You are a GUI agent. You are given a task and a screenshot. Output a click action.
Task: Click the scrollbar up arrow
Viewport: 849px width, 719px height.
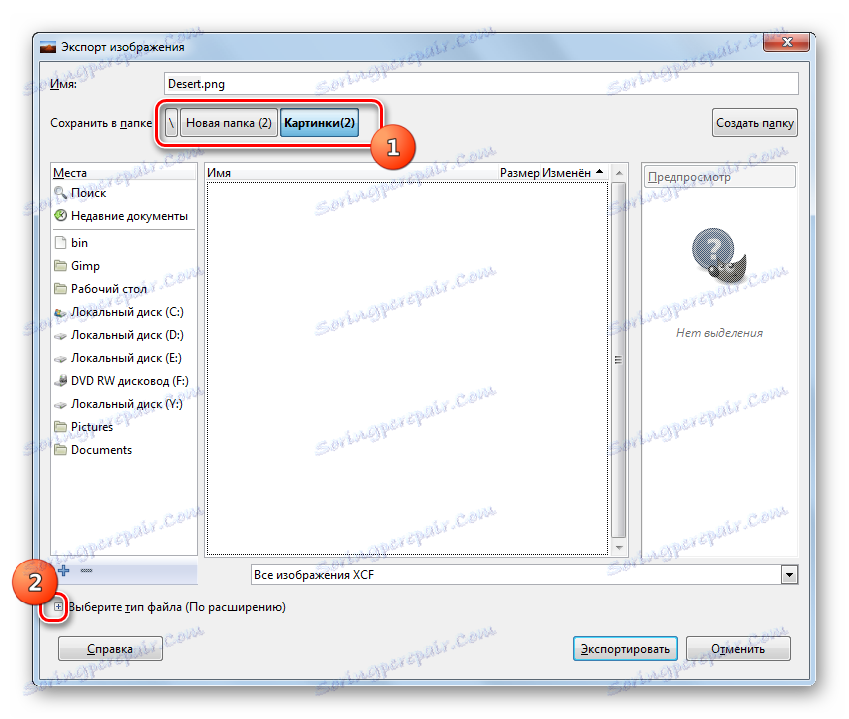tap(618, 173)
